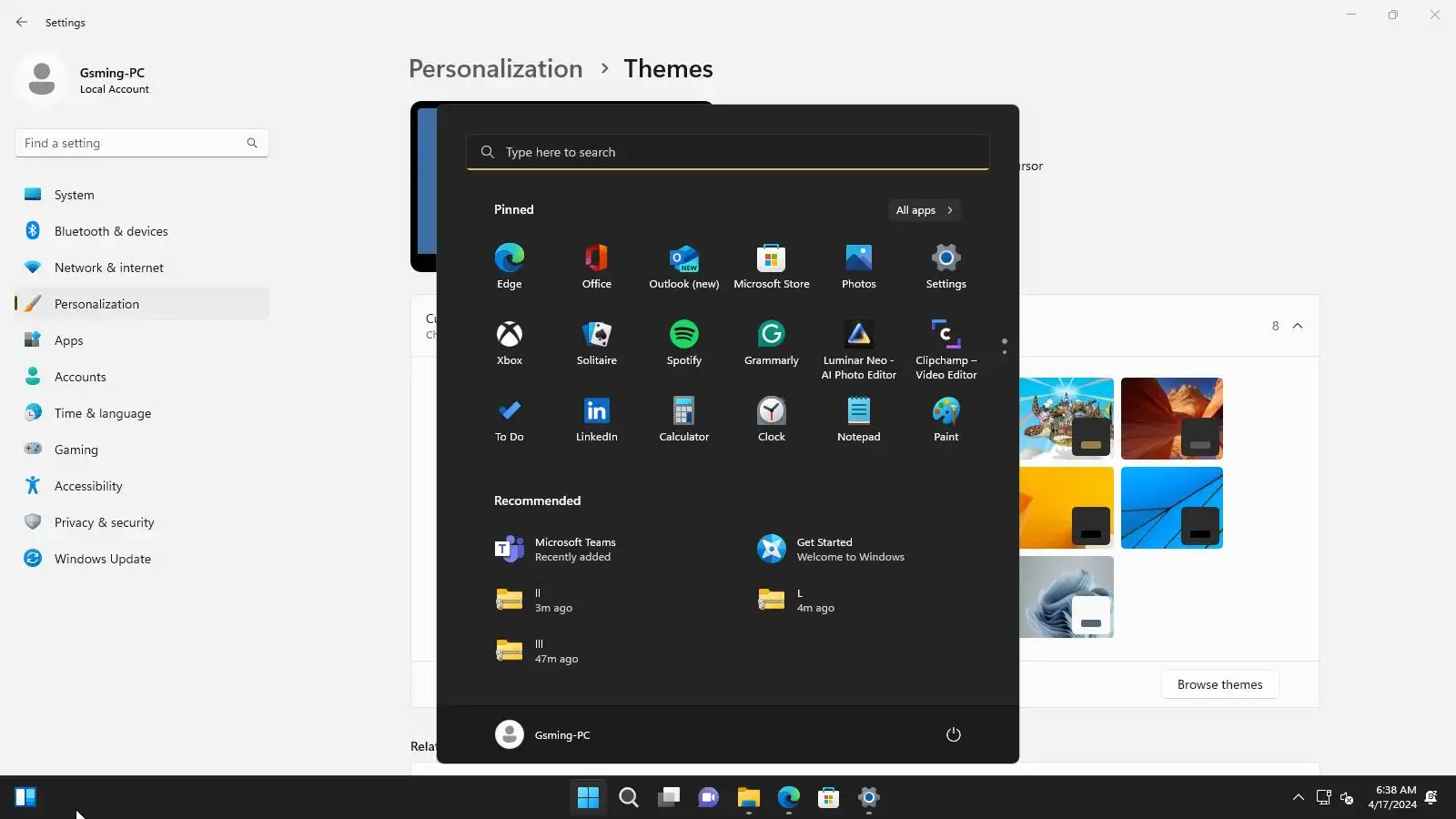The image size is (1456, 819).
Task: Launch the pinned Office app
Action: click(597, 266)
